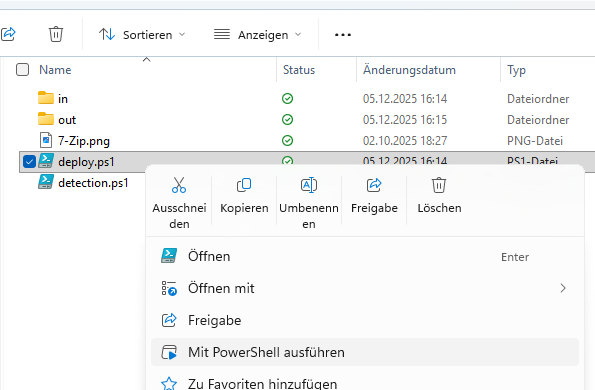Select the 'out' folder name
This screenshot has height=390, width=595.
[x=67, y=120]
